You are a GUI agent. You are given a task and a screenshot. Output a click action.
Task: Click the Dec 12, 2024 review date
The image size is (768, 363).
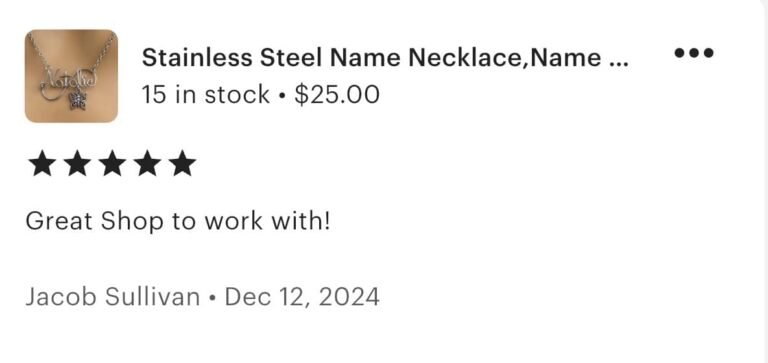tap(302, 297)
